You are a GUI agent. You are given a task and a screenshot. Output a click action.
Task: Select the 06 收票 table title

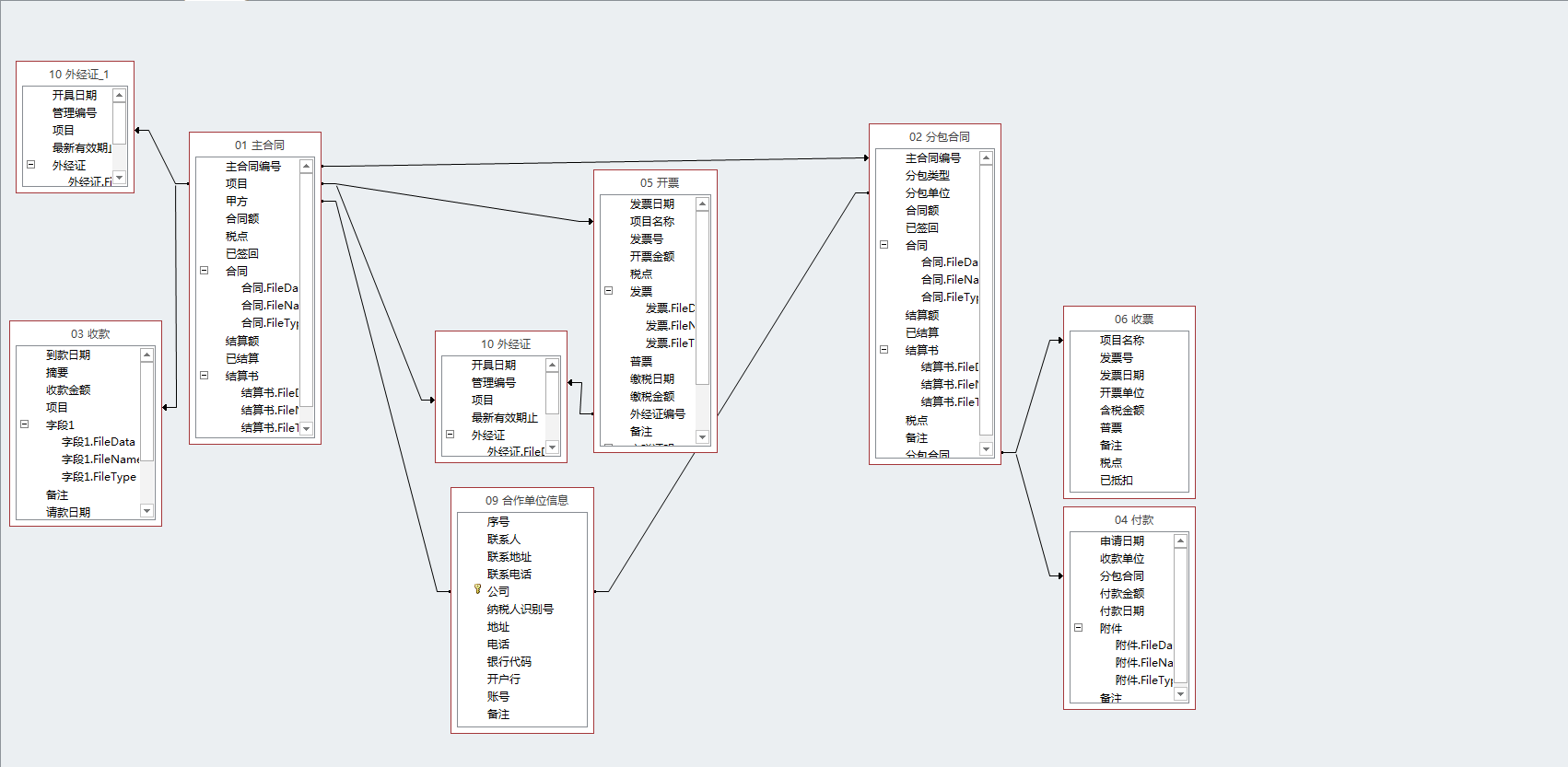pos(1134,319)
